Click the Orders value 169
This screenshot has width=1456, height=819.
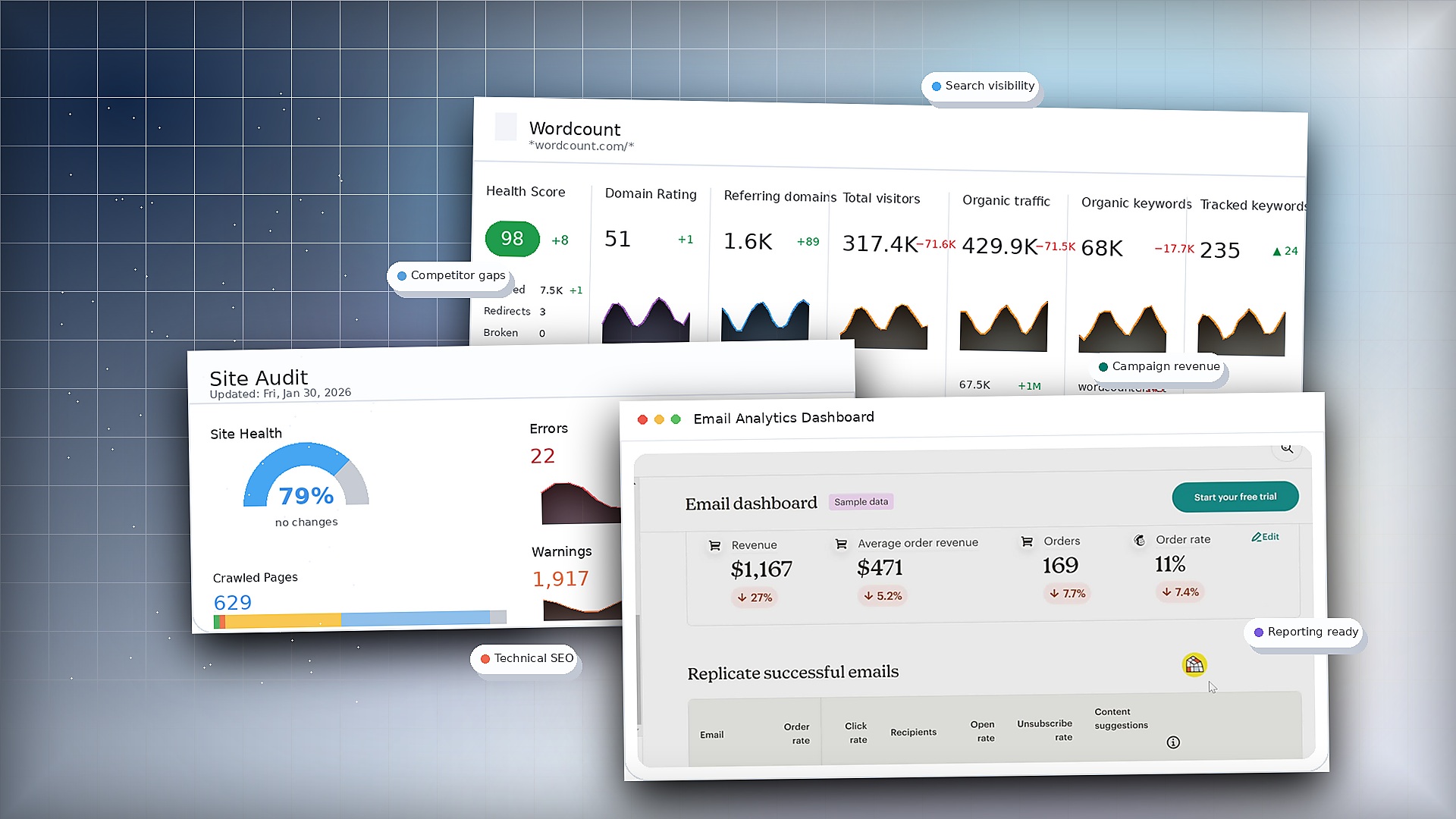tap(1060, 566)
